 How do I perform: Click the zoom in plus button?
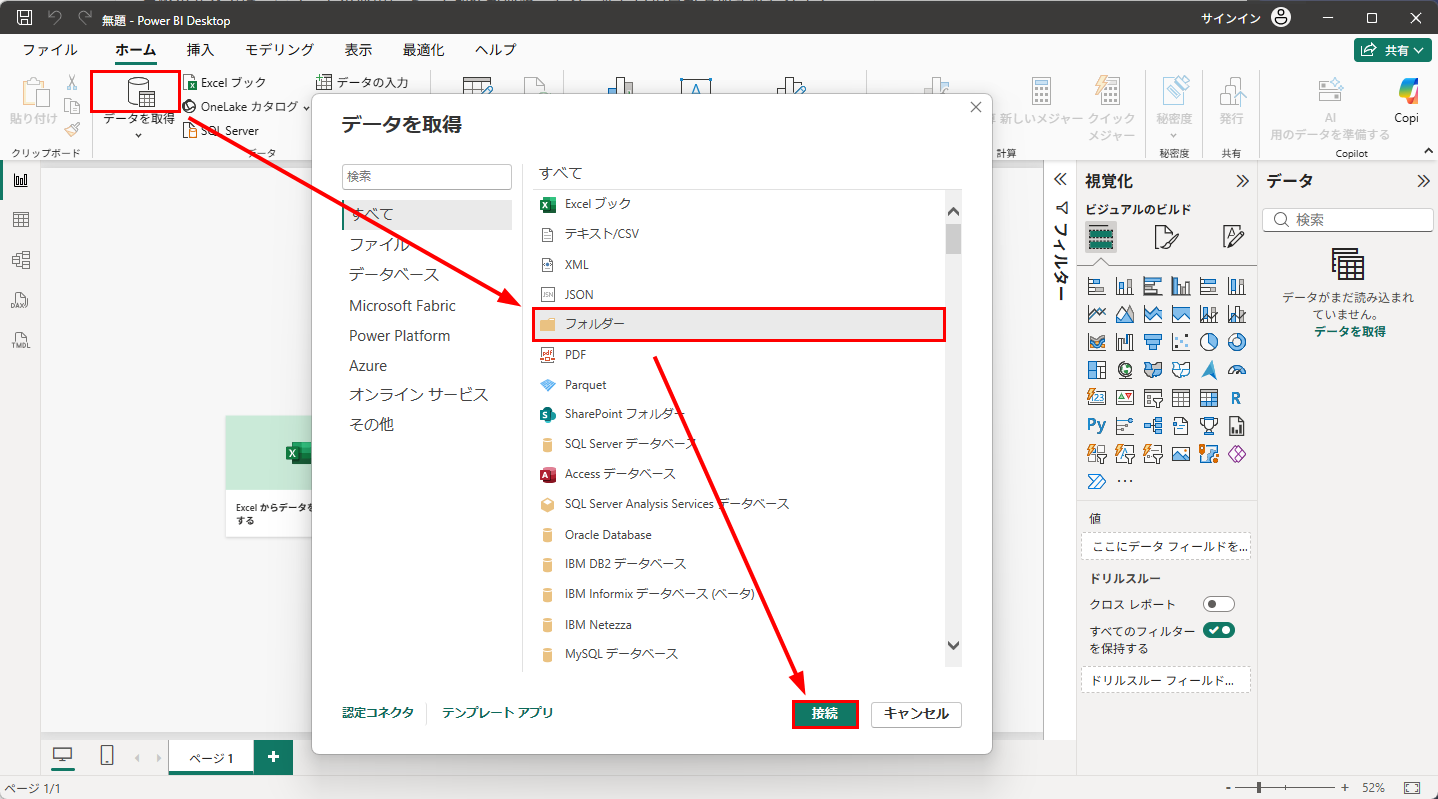point(1345,788)
